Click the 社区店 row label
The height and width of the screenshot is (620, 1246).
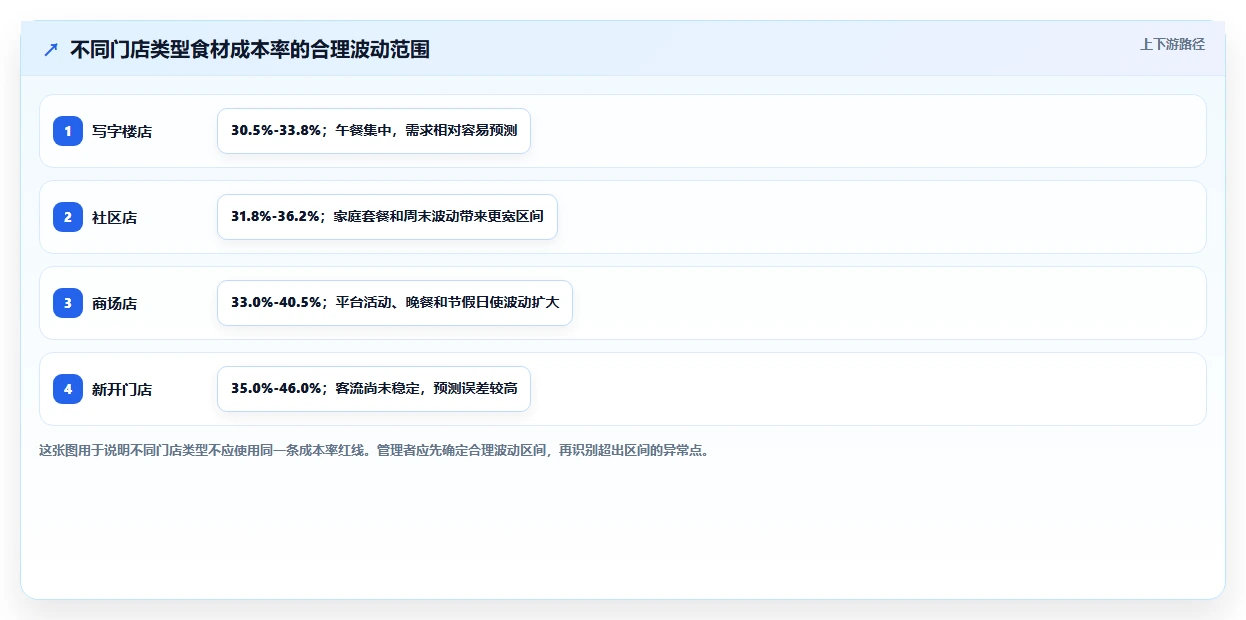(115, 217)
